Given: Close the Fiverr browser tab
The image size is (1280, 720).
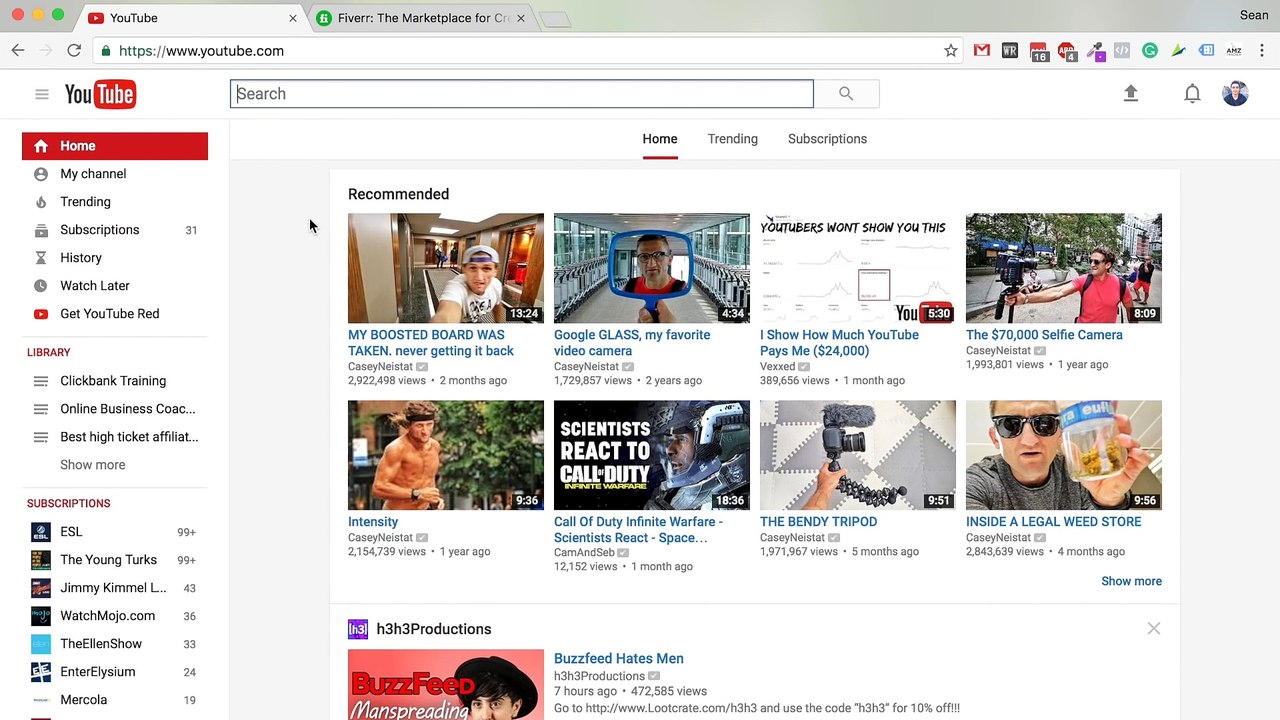Looking at the screenshot, I should tap(521, 18).
